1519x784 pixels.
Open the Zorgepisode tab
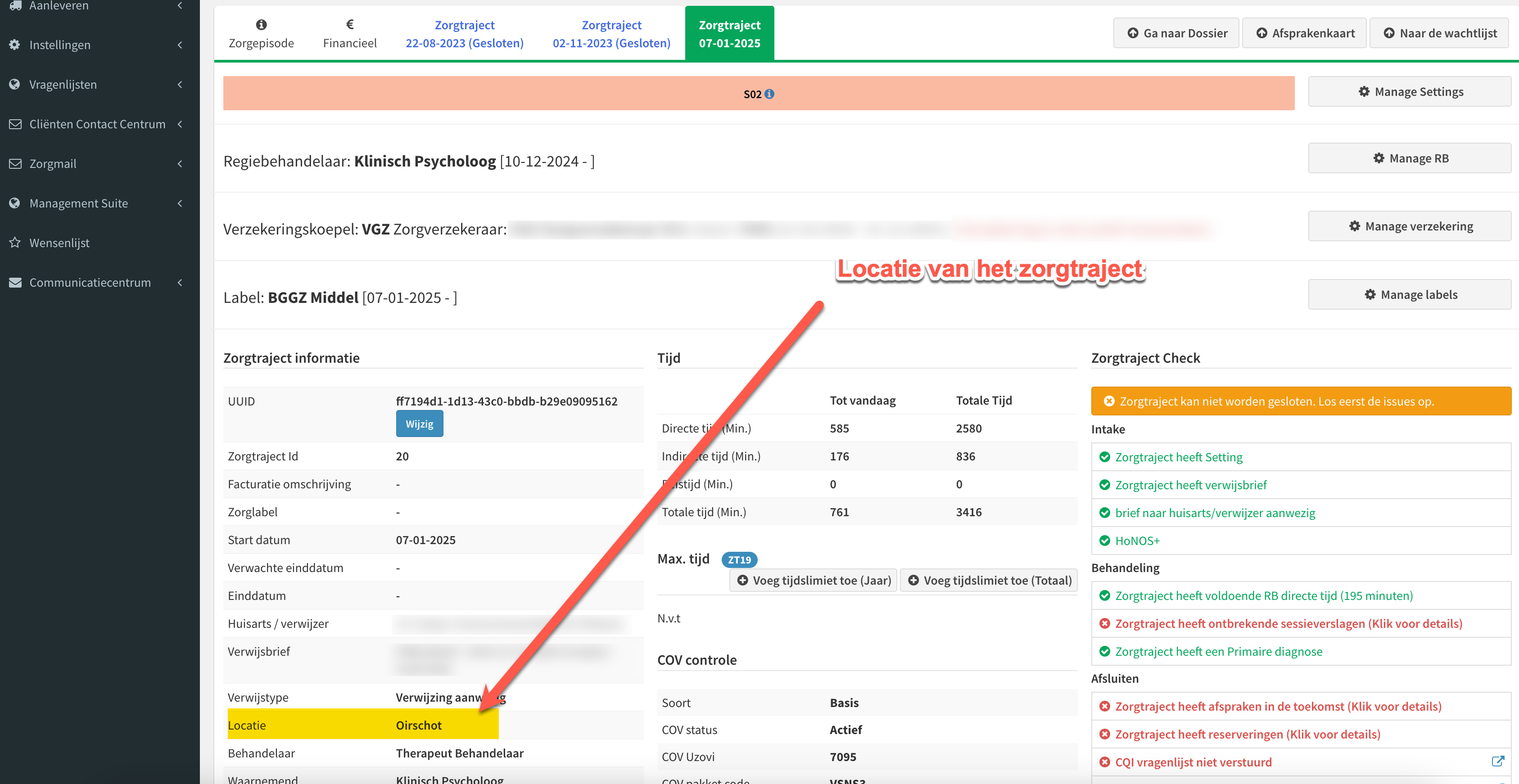click(261, 33)
